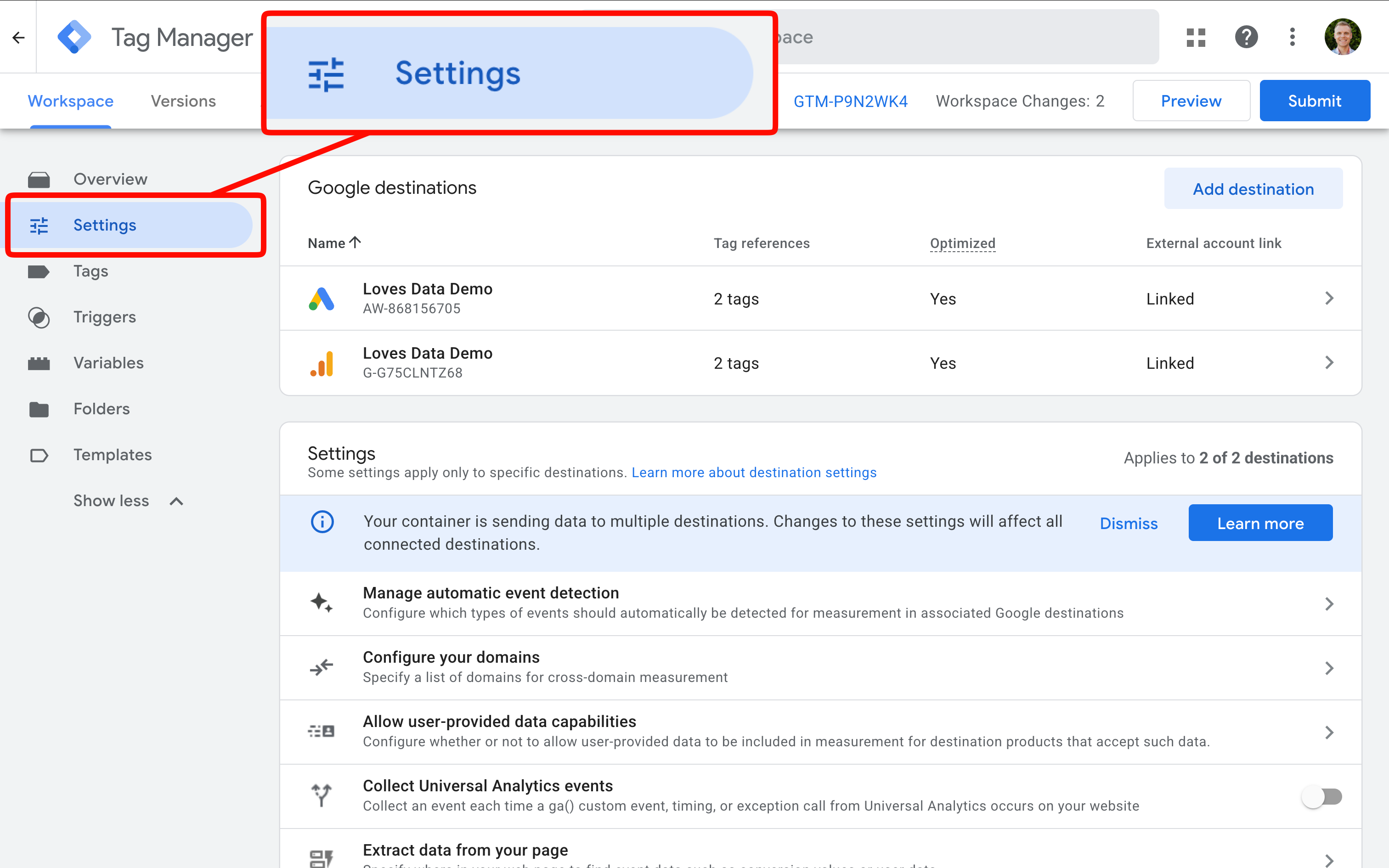Click the blue Submit button
This screenshot has width=1389, height=868.
[x=1315, y=101]
